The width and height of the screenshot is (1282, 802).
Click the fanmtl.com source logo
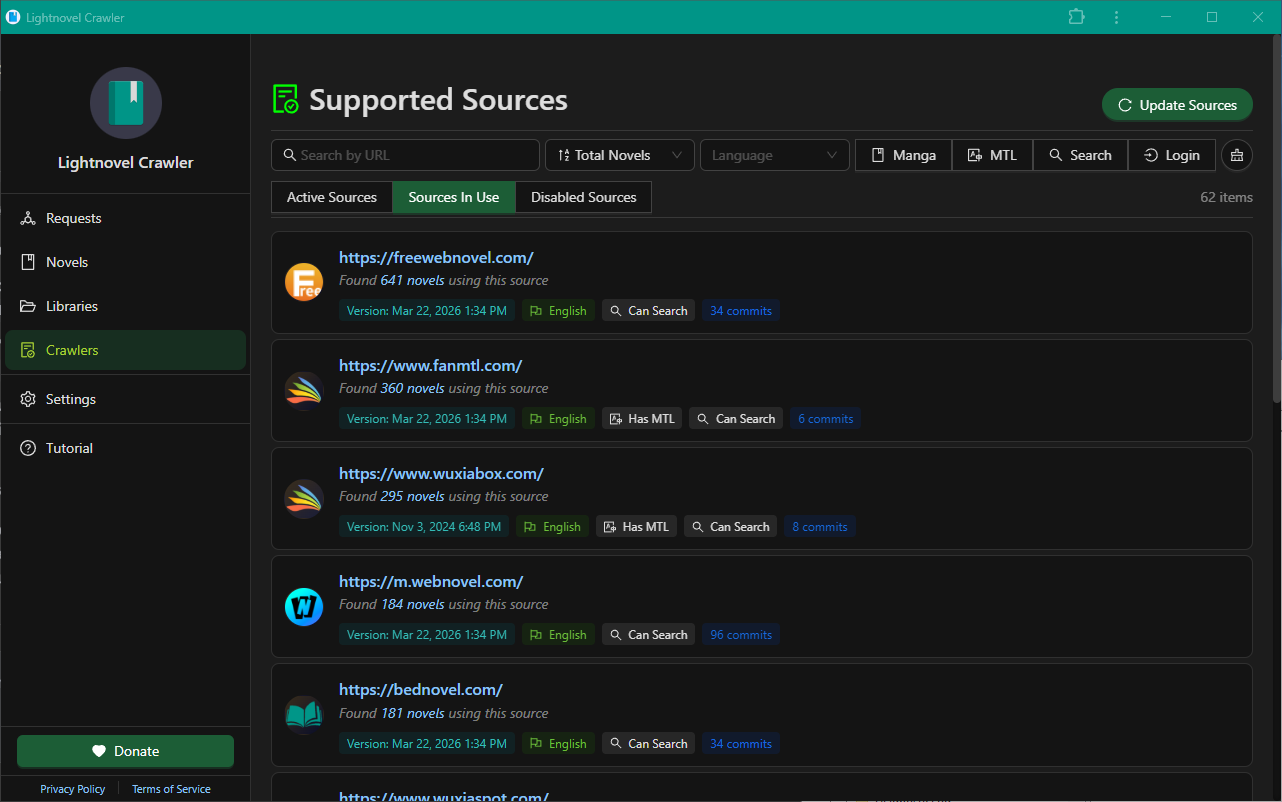(304, 390)
